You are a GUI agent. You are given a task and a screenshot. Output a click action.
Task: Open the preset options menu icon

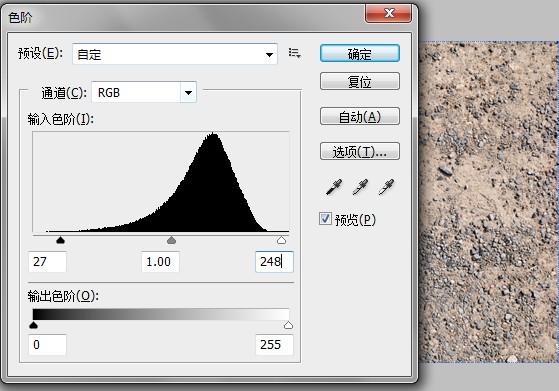294,53
